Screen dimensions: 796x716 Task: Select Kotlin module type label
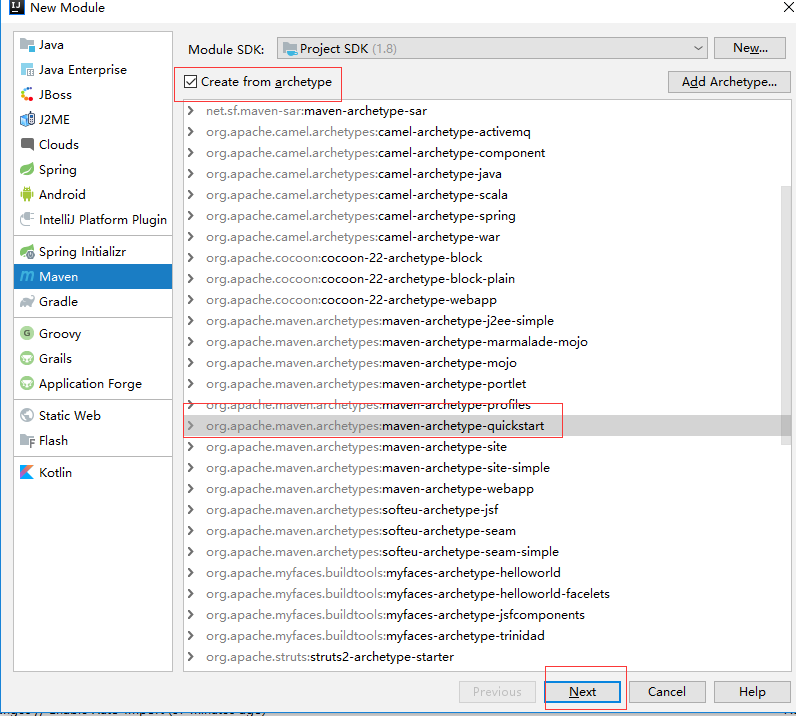click(55, 472)
